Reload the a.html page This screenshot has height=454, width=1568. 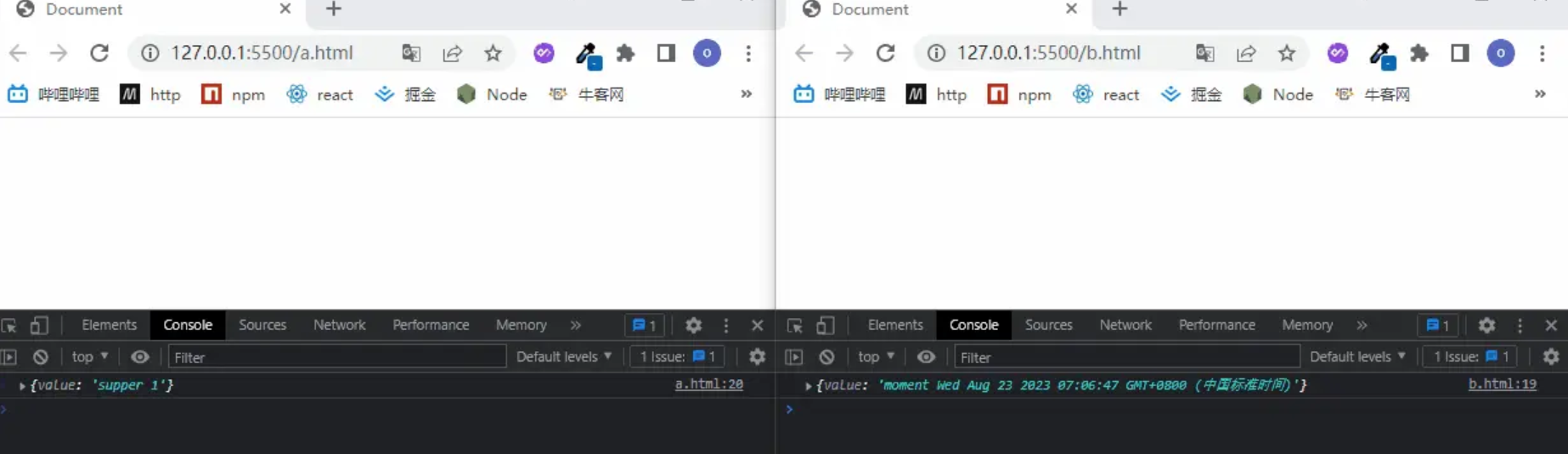coord(99,54)
